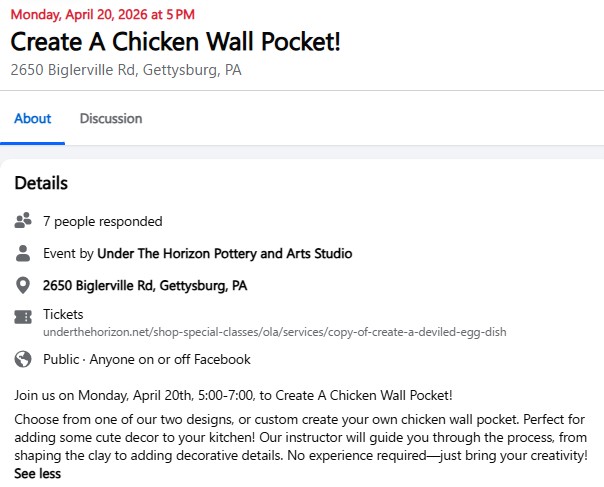The width and height of the screenshot is (604, 487).
Task: Click the red event date at the top
Action: click(x=103, y=14)
